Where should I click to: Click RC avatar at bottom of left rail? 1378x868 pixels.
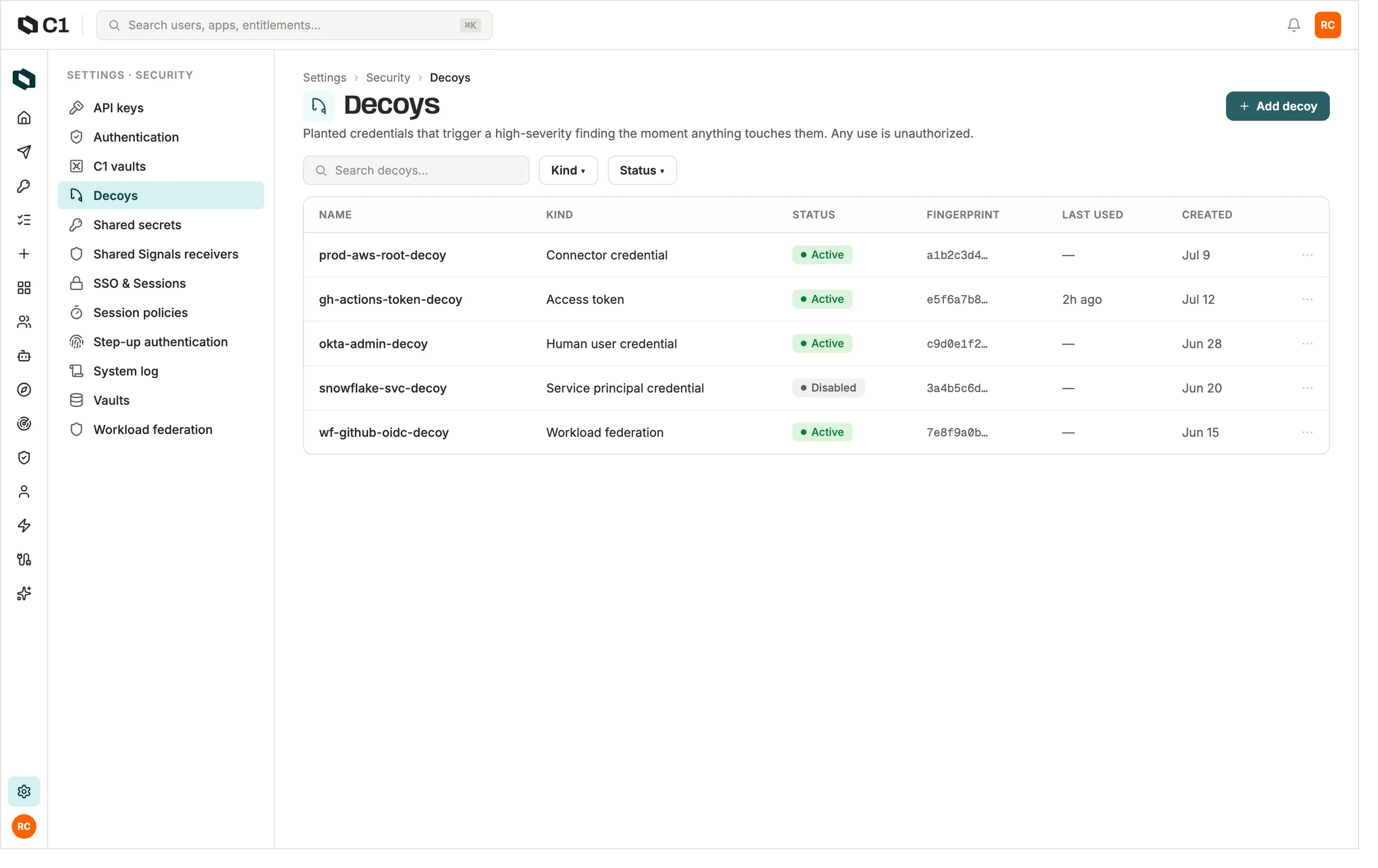[x=24, y=826]
